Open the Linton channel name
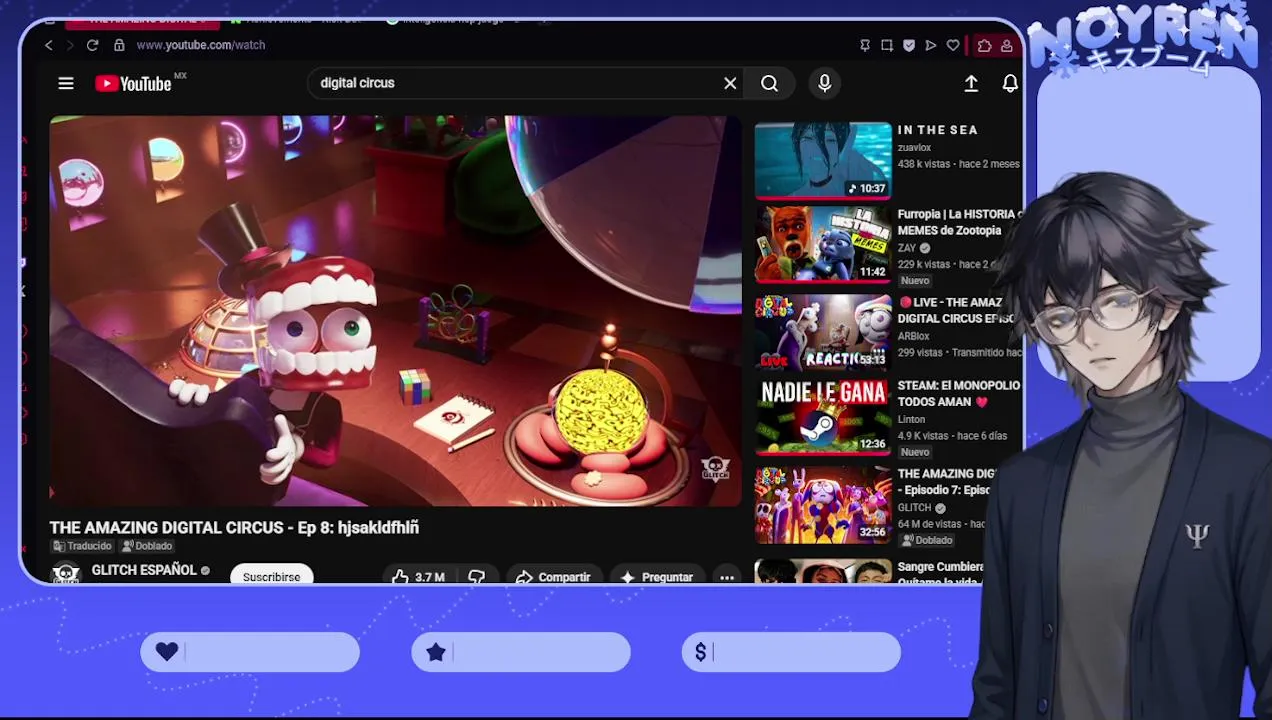Viewport: 1272px width, 720px height. 911,420
